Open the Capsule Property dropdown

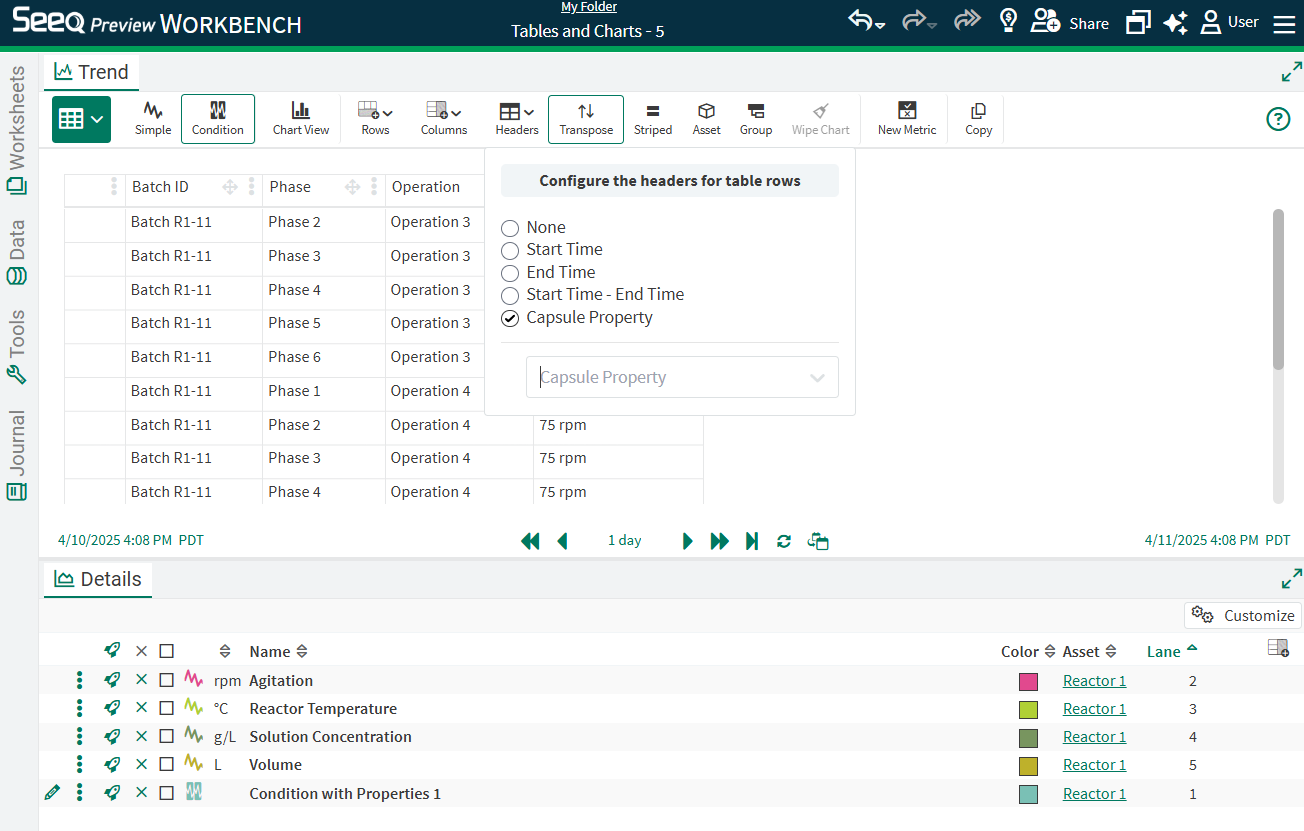point(682,378)
